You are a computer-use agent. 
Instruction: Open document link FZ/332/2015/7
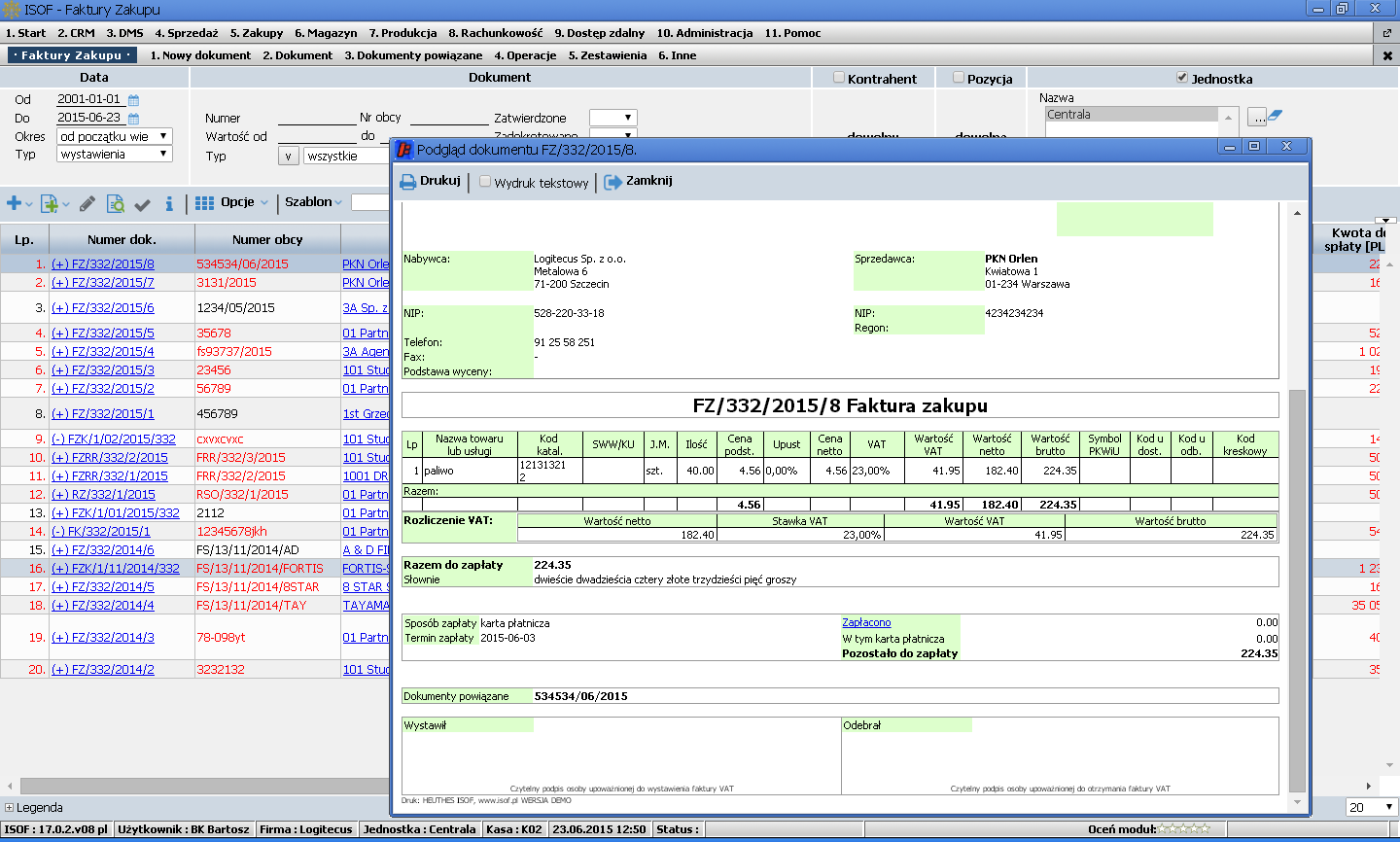(x=103, y=283)
